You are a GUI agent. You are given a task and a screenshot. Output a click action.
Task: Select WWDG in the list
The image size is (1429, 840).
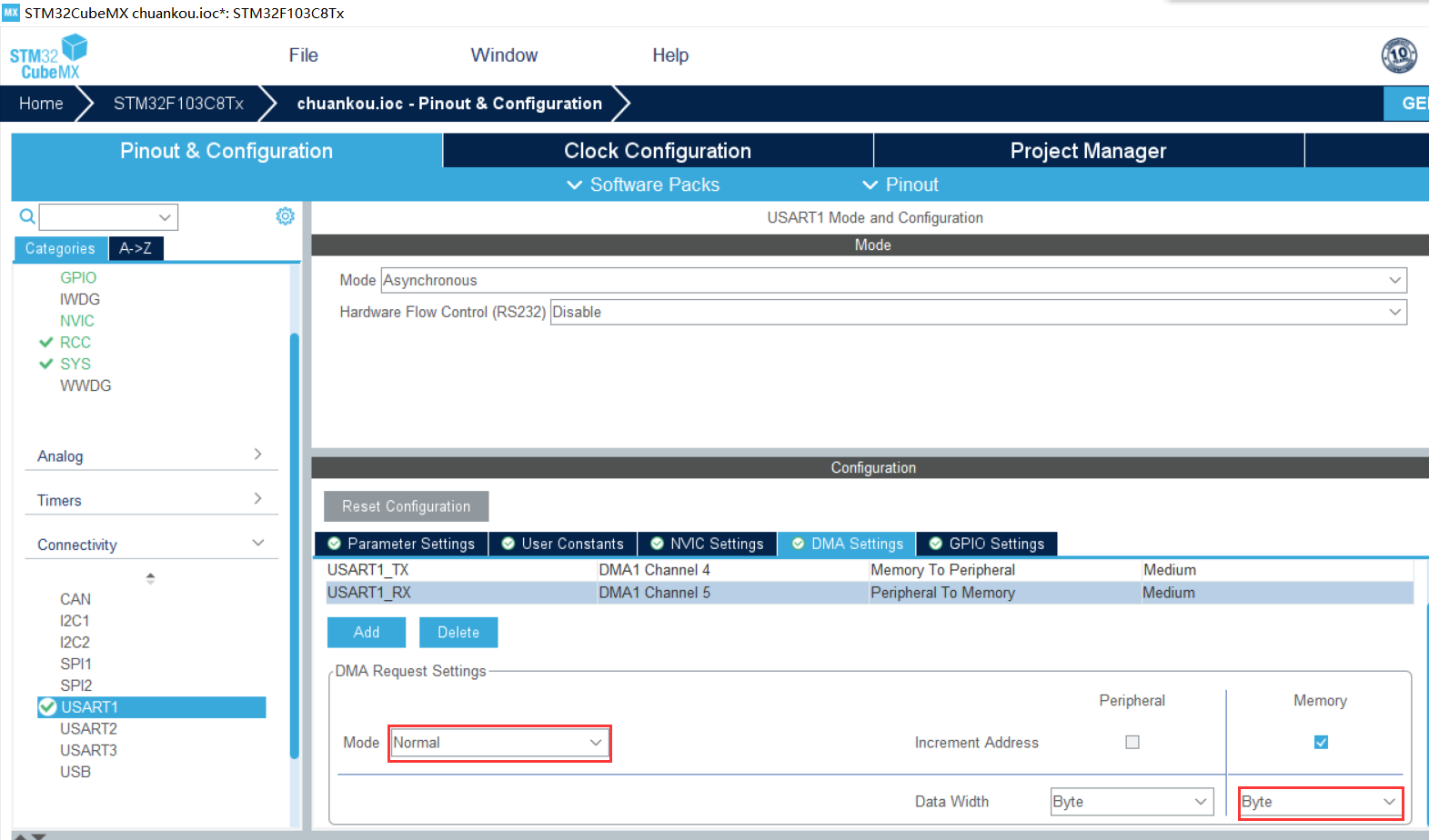(x=86, y=385)
